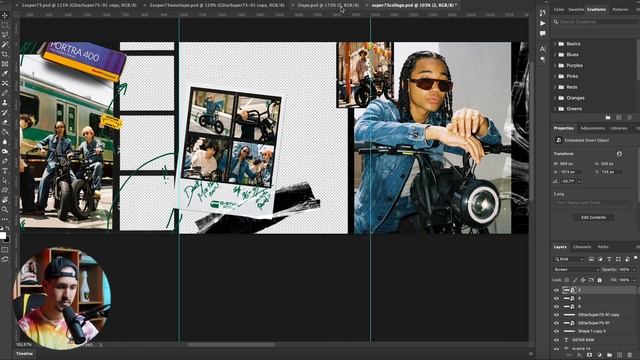Open the Timeline panel tab

(24, 354)
